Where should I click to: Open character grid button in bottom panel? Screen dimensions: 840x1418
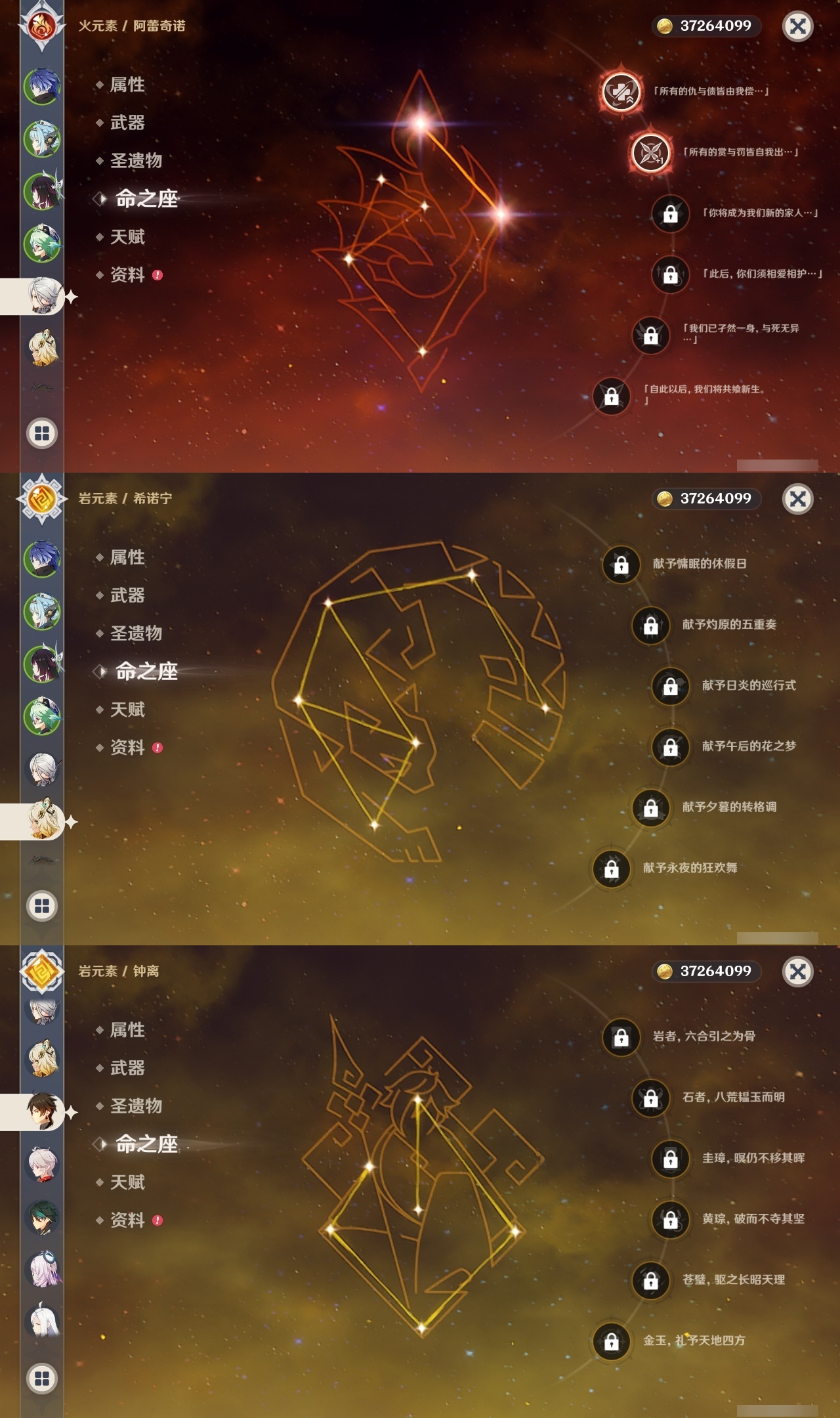(x=42, y=1379)
